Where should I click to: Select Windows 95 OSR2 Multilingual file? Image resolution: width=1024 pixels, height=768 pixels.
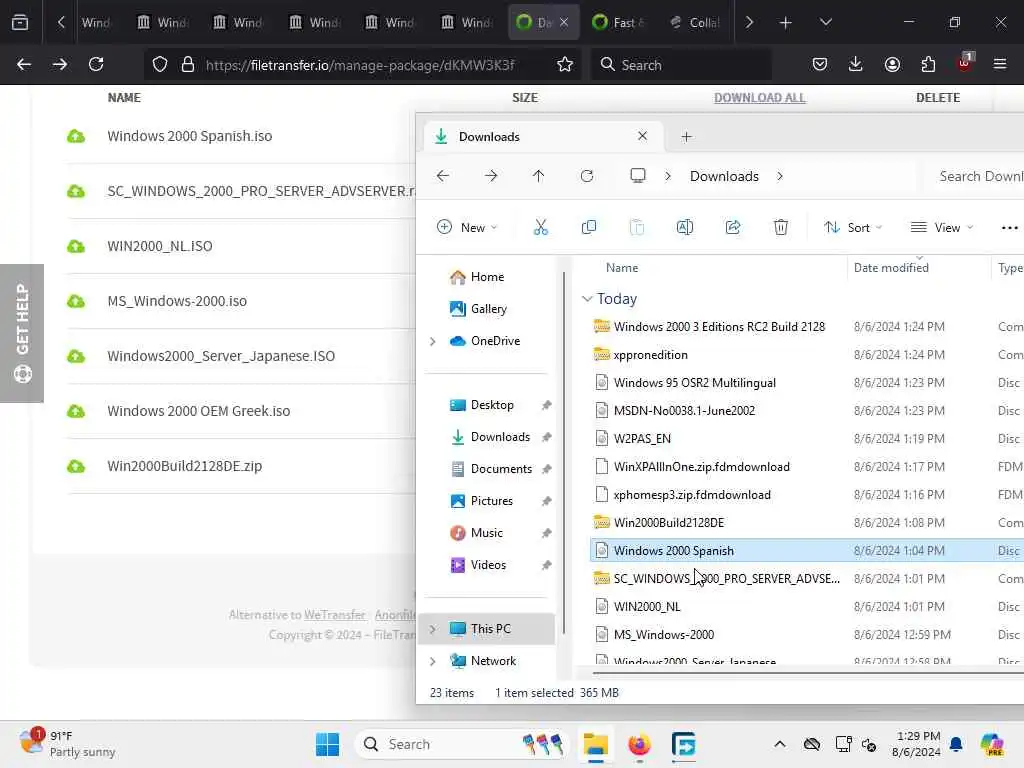(x=694, y=383)
